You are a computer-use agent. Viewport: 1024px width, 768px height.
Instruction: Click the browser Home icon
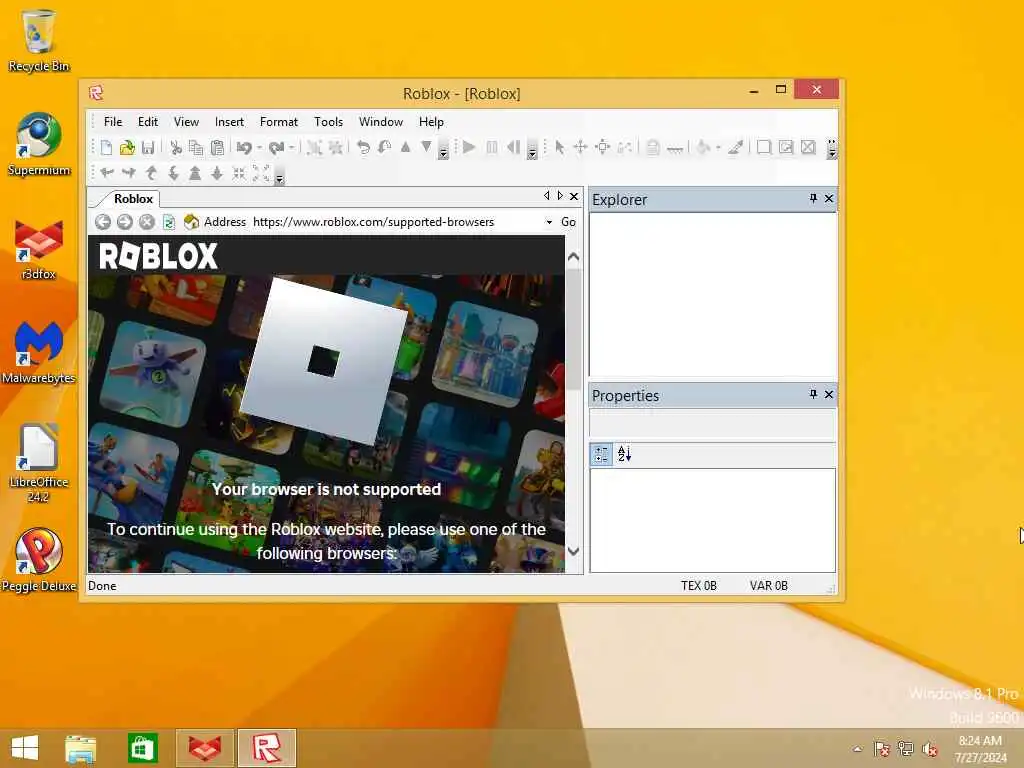point(191,222)
